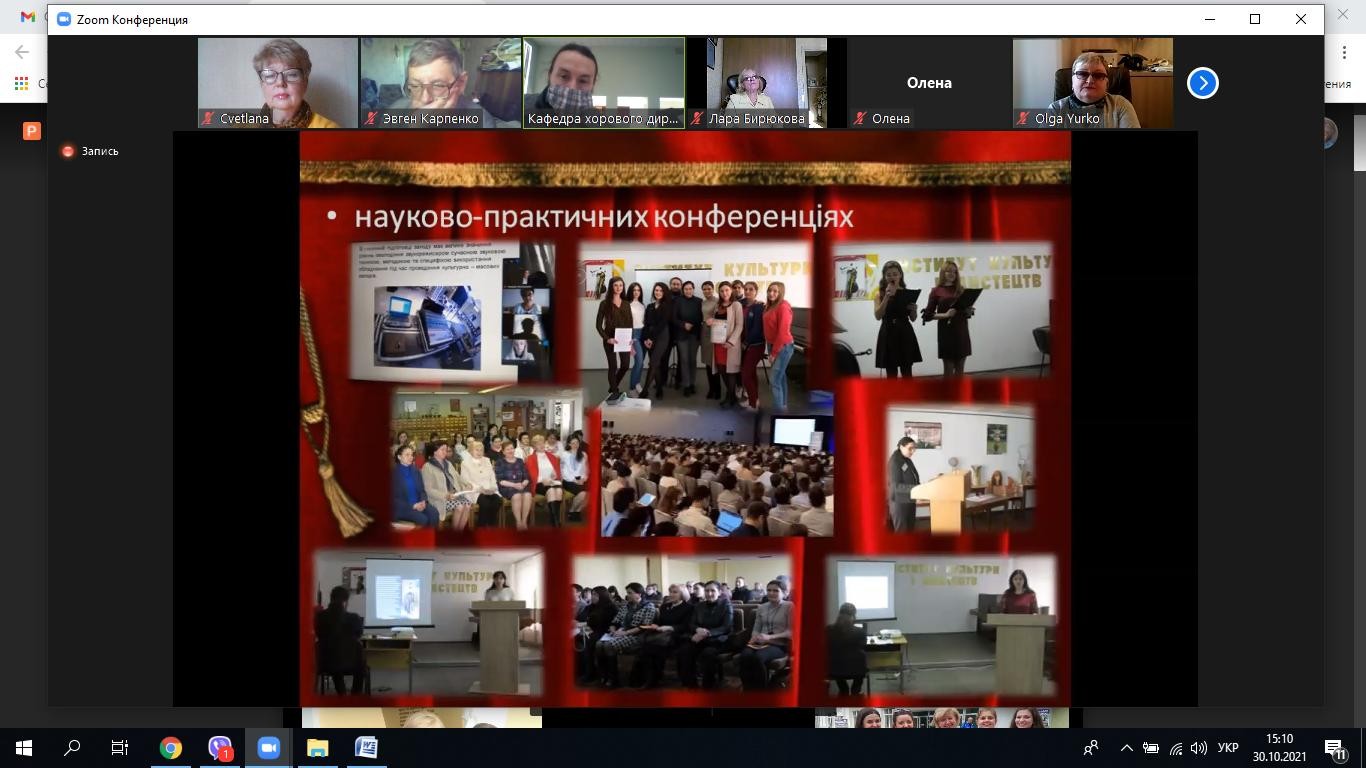Screen dimensions: 1366x768
Task: Show next participants with the blue arrow
Action: [x=1202, y=83]
